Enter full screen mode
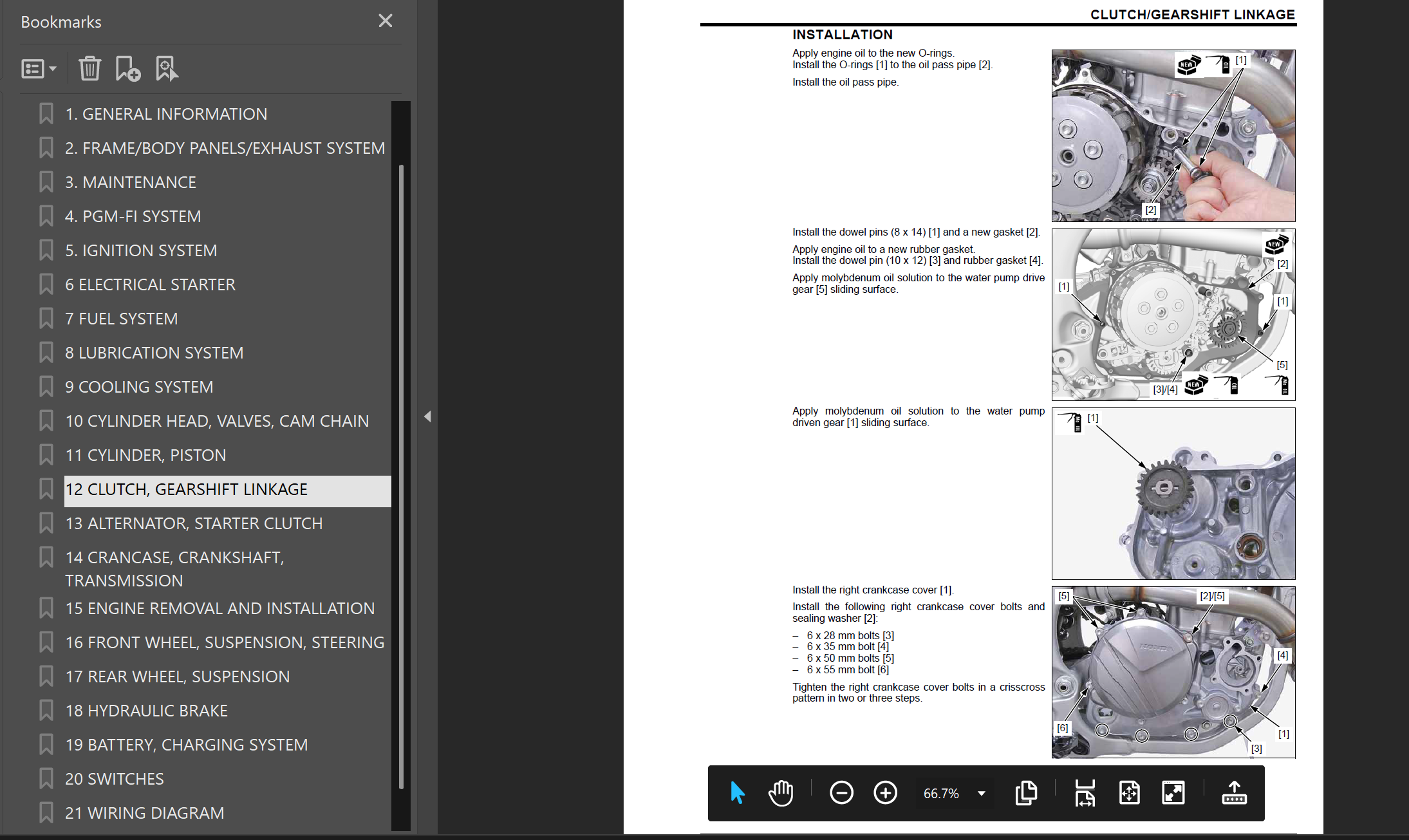The image size is (1409, 840). click(x=1173, y=793)
